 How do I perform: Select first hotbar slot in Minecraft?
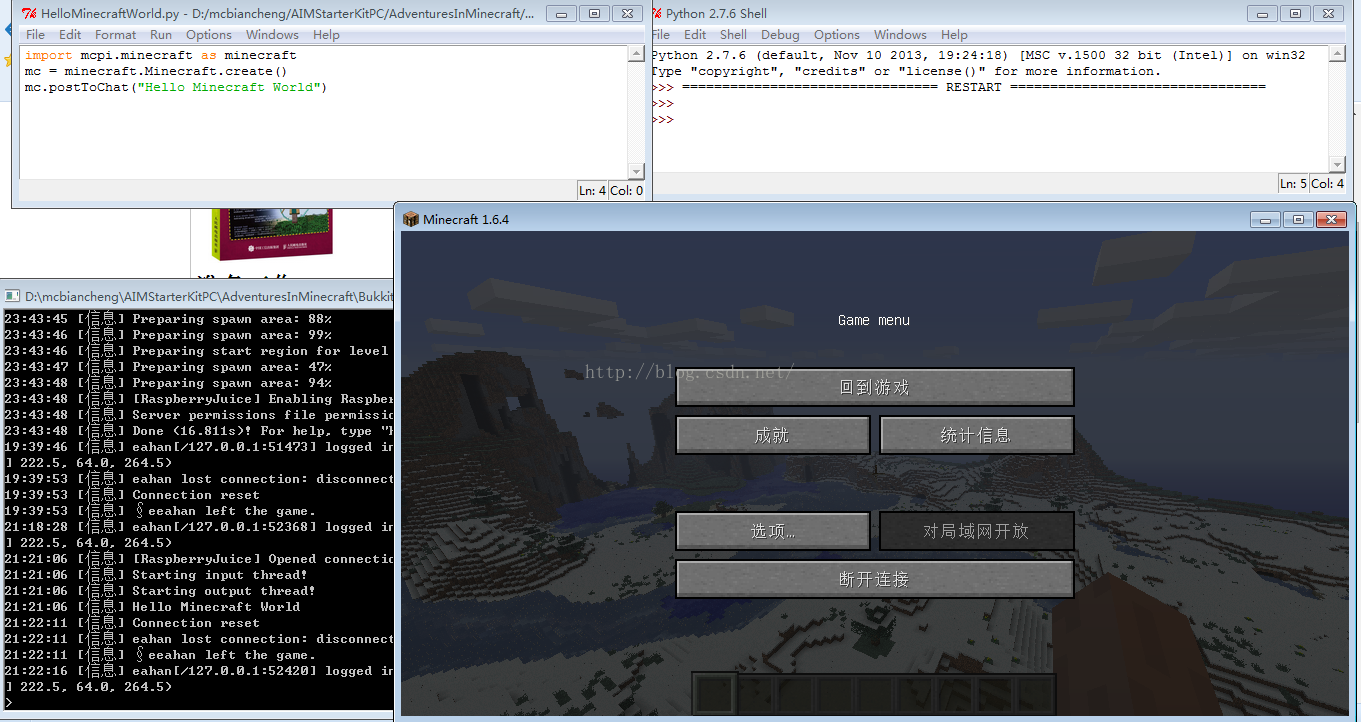coord(714,694)
